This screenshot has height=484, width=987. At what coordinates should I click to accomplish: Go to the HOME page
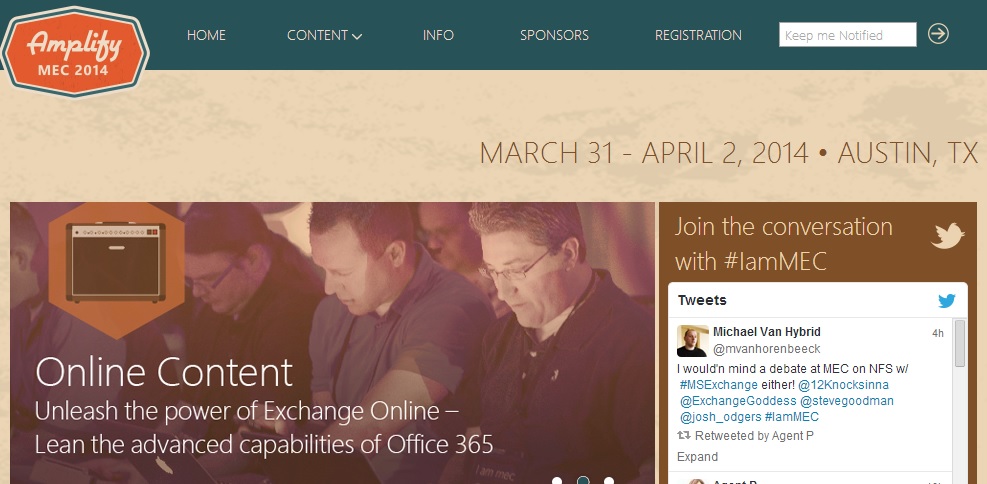coord(206,35)
